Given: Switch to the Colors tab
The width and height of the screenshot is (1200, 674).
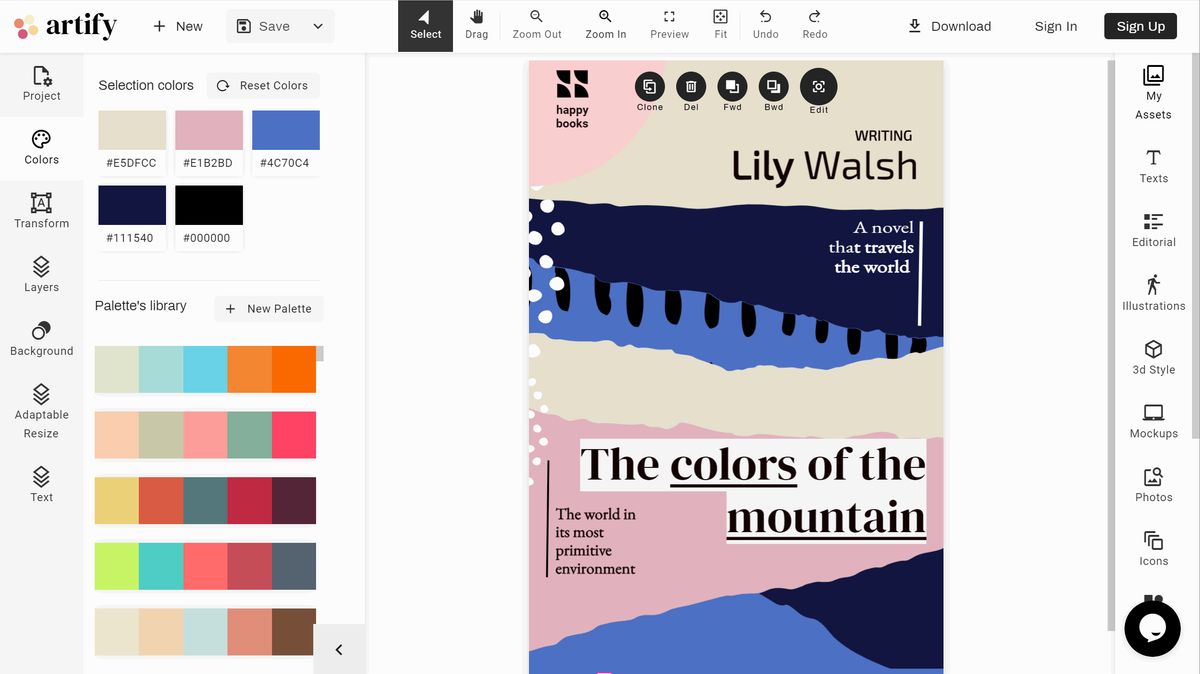Looking at the screenshot, I should click(x=41, y=147).
